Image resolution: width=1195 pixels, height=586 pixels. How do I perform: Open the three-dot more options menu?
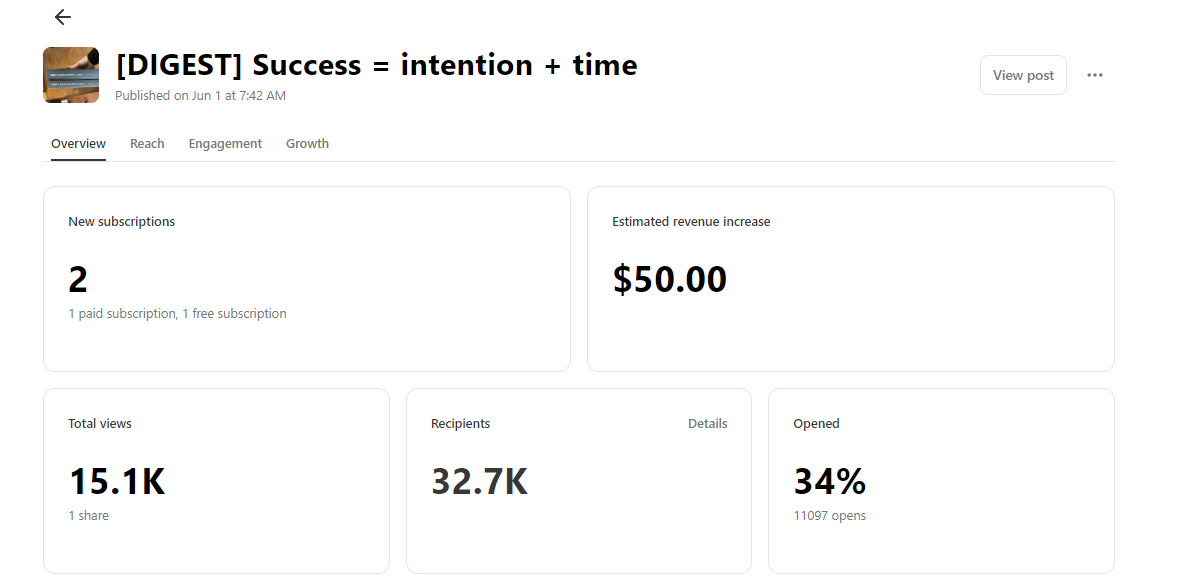[1095, 75]
